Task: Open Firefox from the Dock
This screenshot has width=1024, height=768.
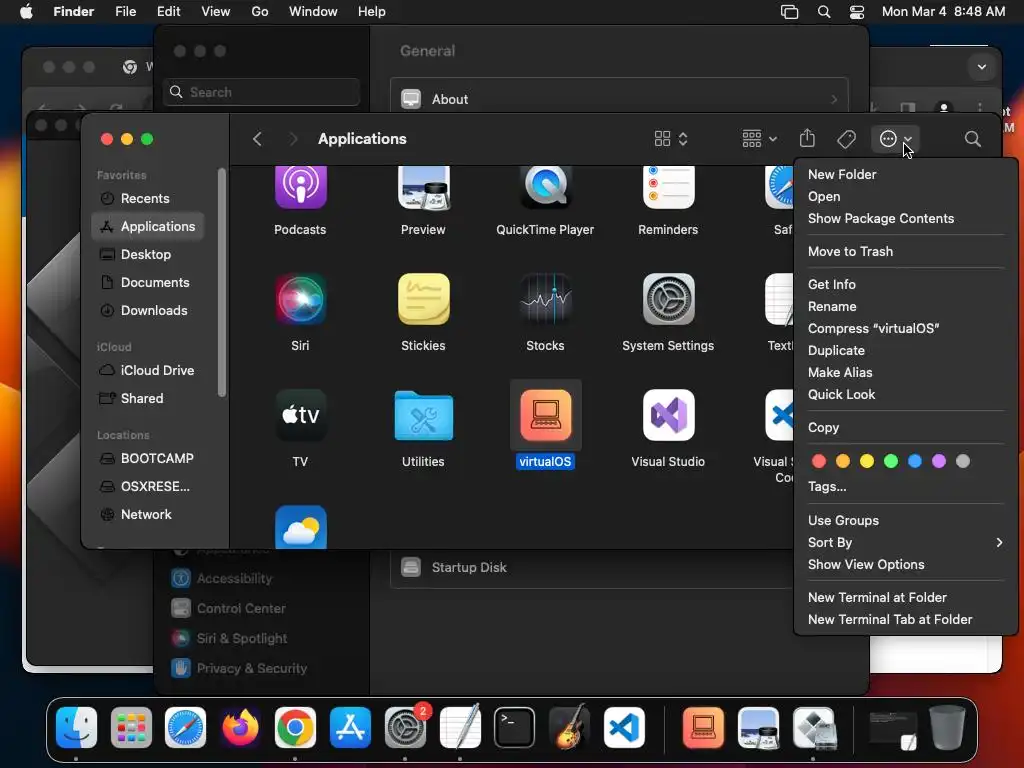Action: click(x=240, y=727)
